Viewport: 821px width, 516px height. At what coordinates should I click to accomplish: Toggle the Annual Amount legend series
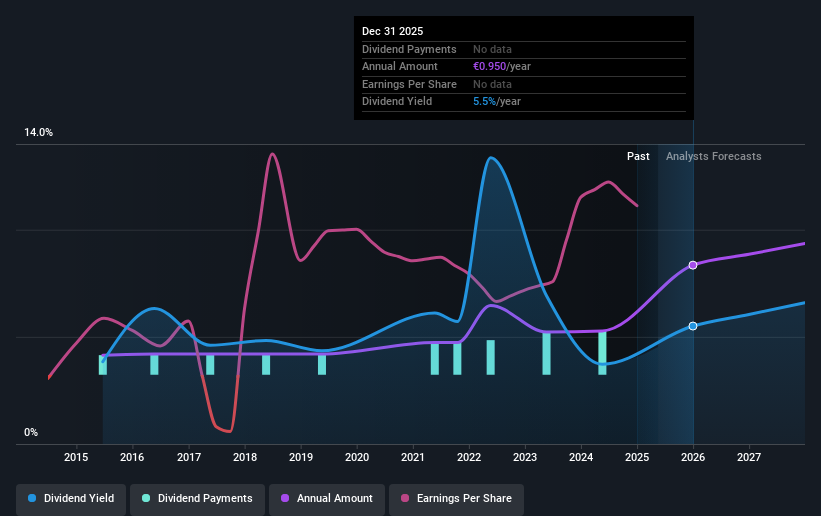(x=327, y=499)
